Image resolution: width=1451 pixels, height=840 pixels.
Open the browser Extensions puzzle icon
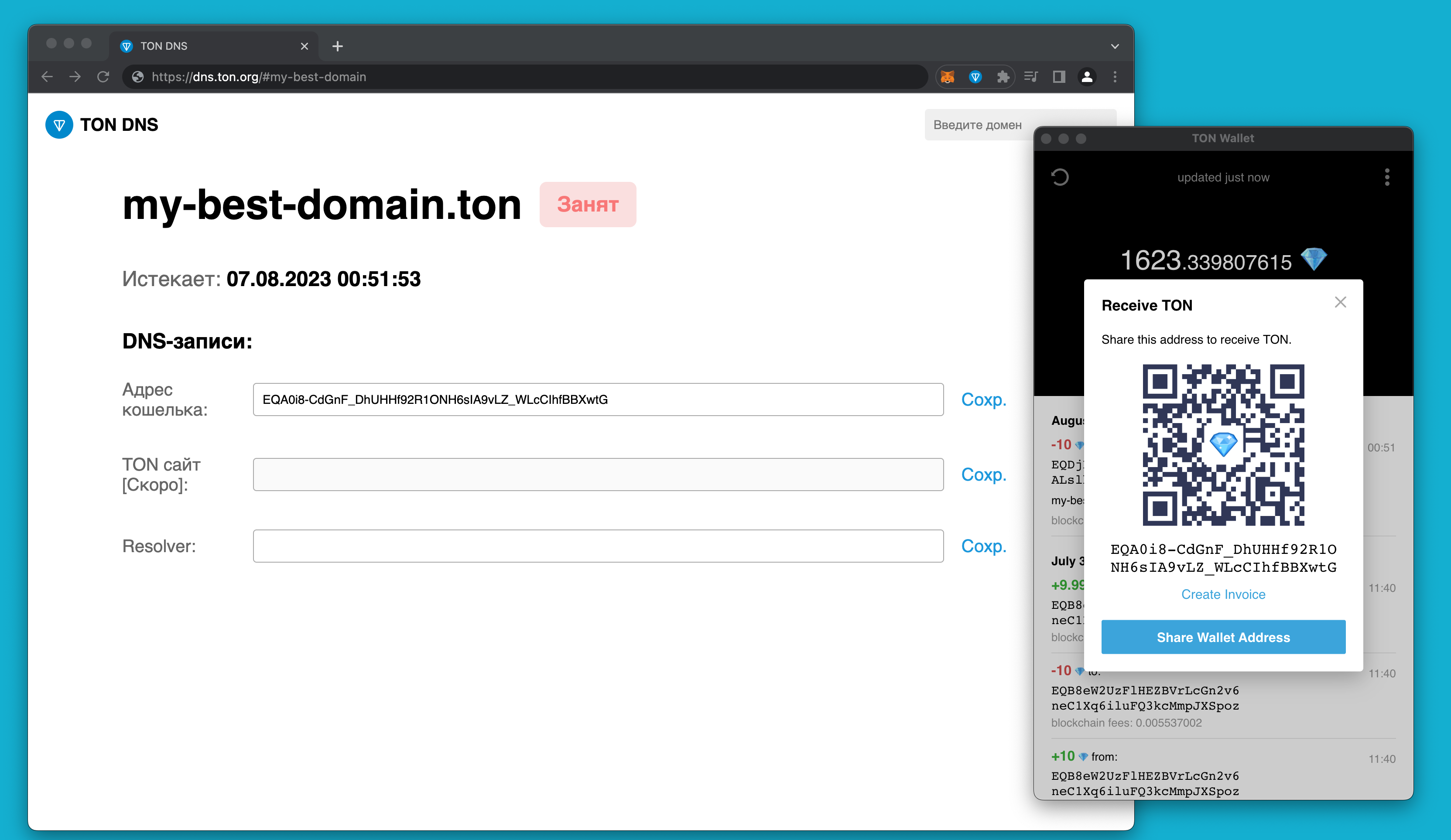(1003, 77)
